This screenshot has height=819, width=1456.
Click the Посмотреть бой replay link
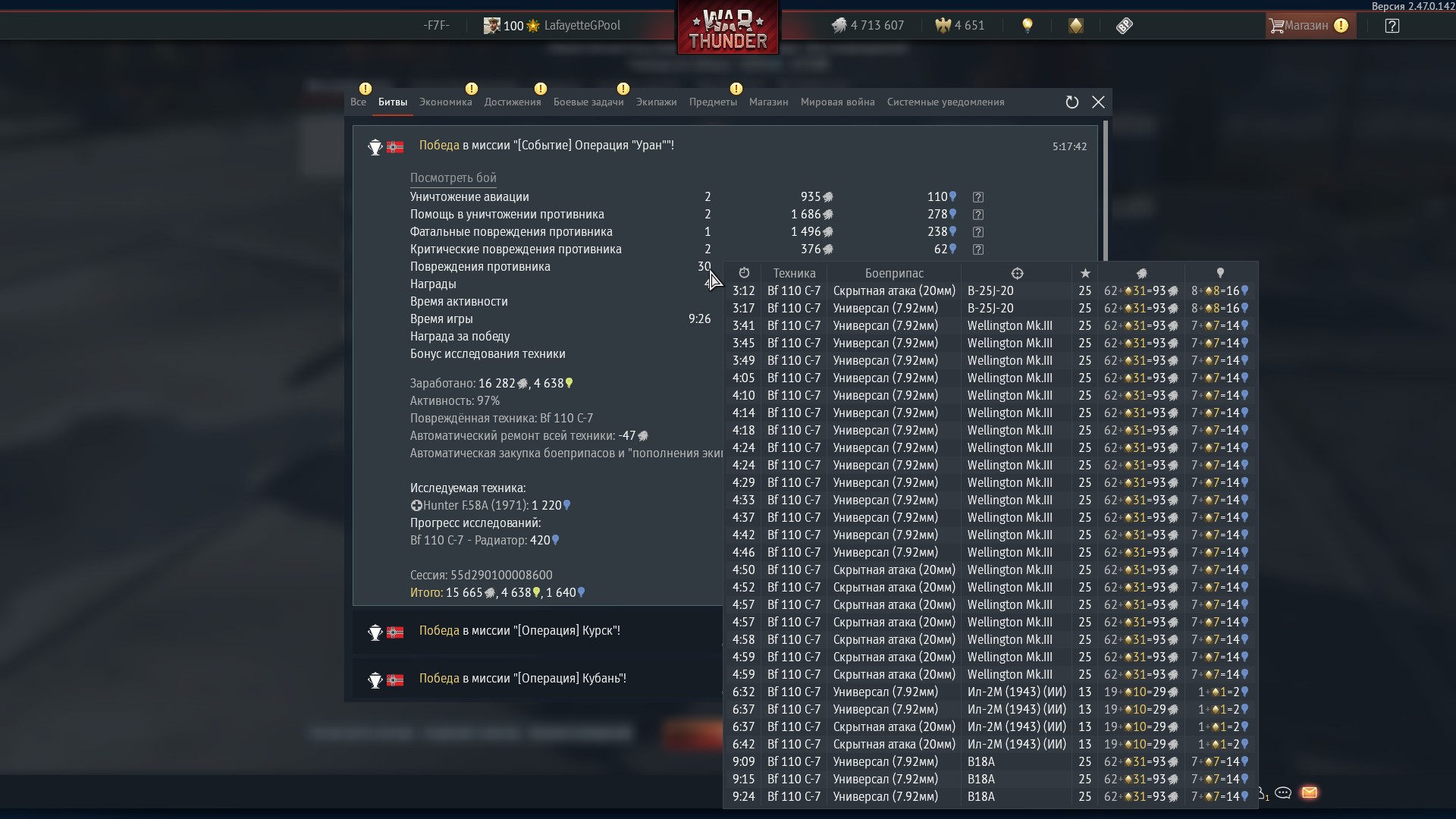[x=453, y=178]
